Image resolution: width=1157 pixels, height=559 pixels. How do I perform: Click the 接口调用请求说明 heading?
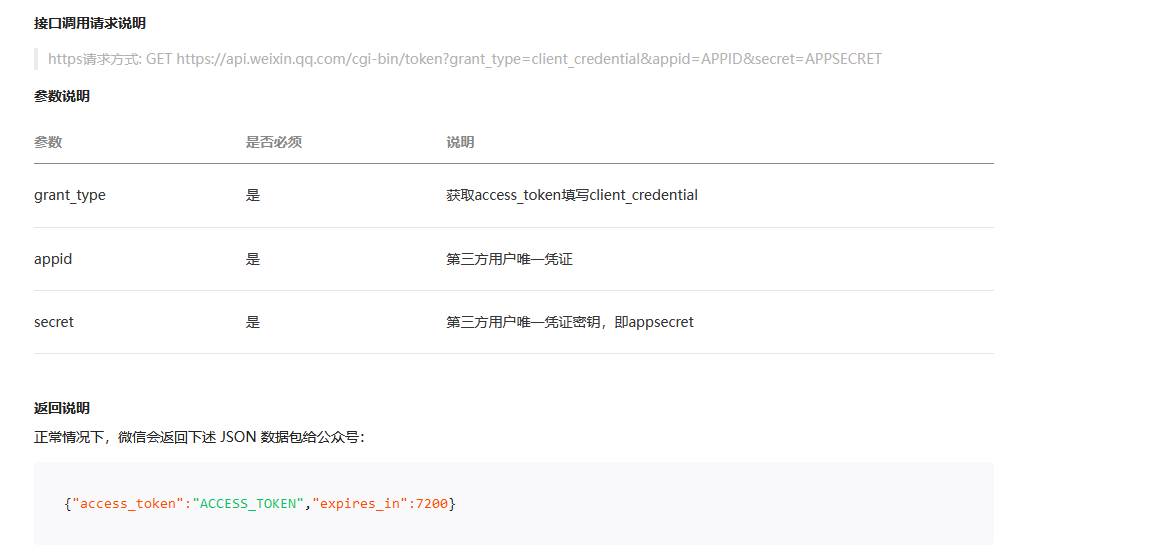point(90,24)
